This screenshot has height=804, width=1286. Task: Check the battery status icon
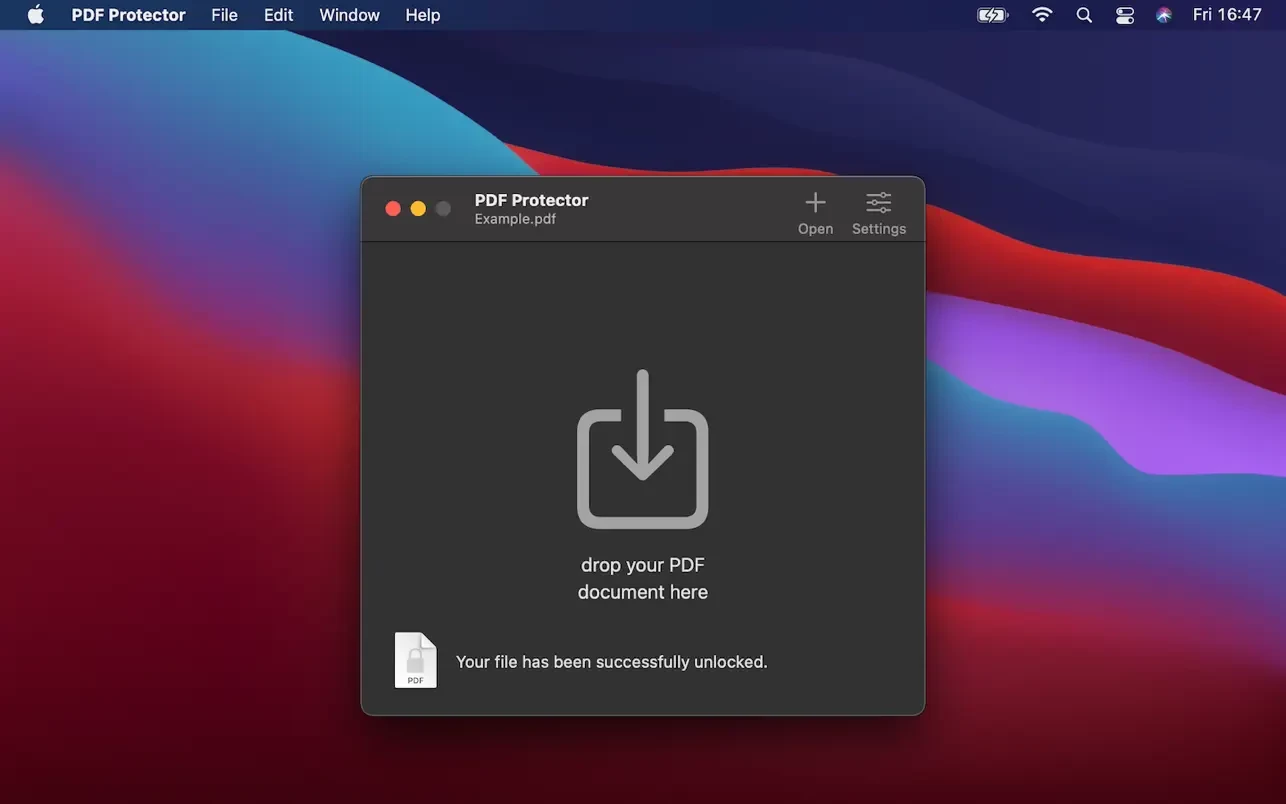tap(992, 15)
